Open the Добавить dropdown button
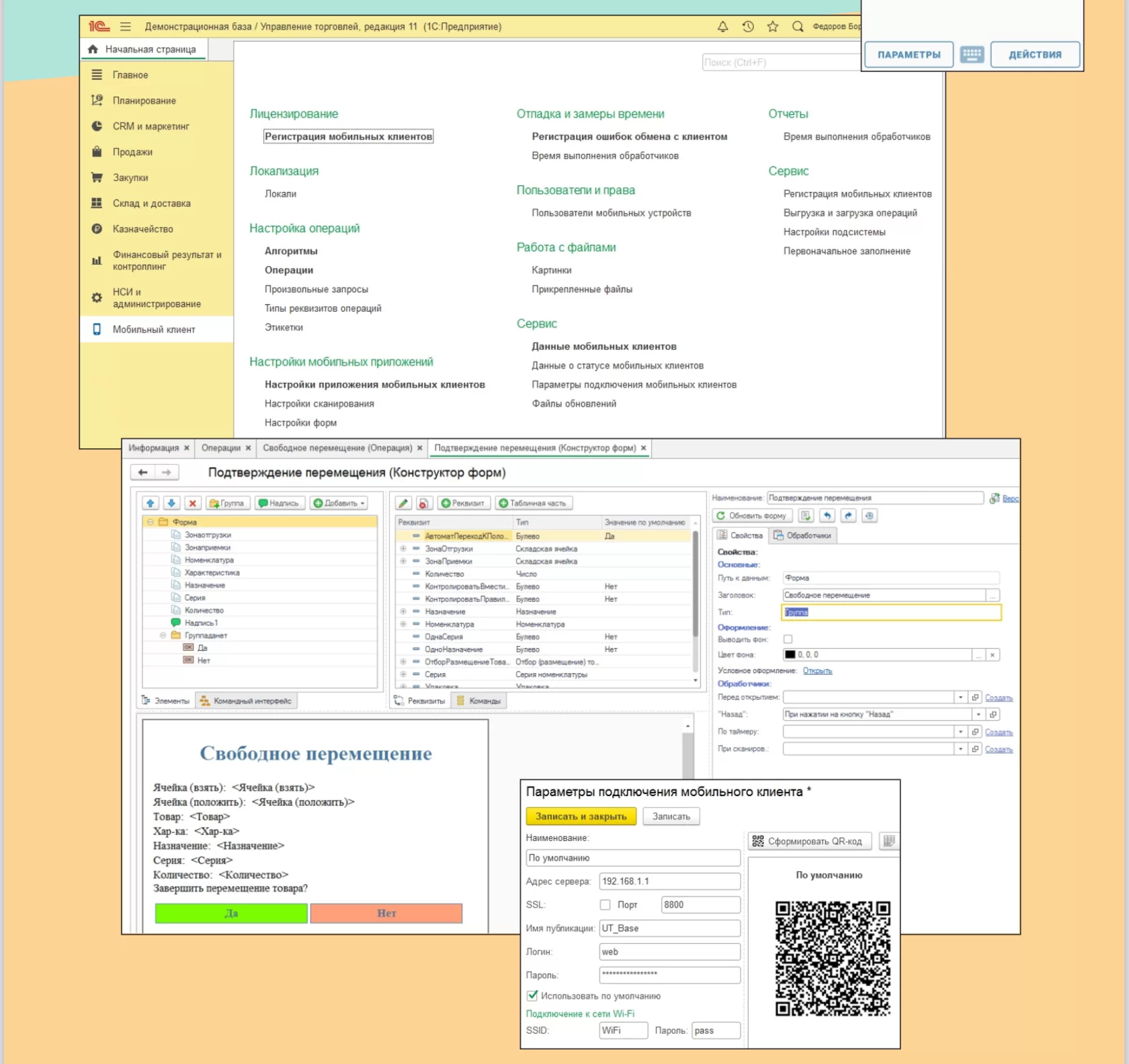1129x1064 pixels. [339, 503]
